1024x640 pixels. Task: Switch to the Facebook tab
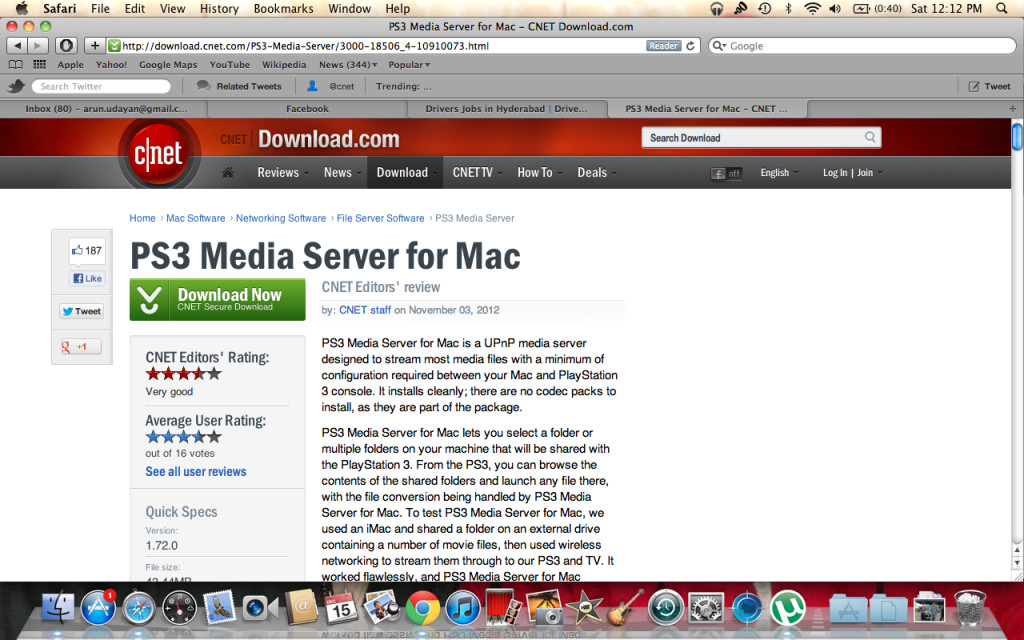pos(307,108)
